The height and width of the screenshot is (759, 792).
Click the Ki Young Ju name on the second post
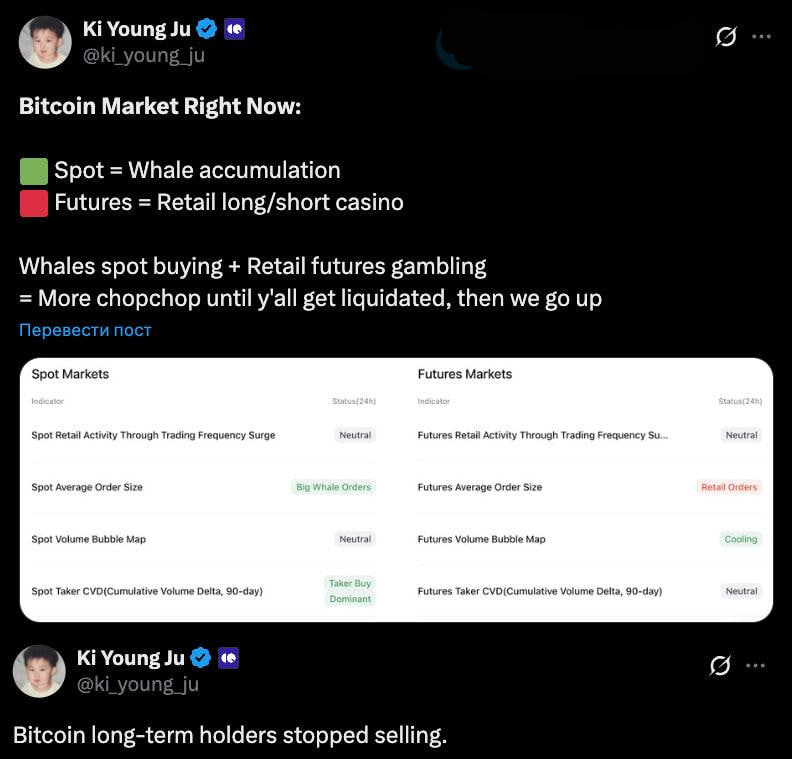click(130, 657)
